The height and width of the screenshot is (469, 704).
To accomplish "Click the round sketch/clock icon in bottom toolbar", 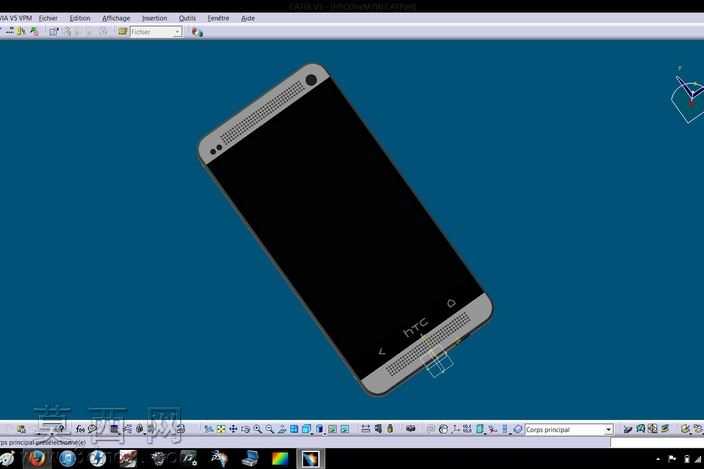I will point(443,429).
